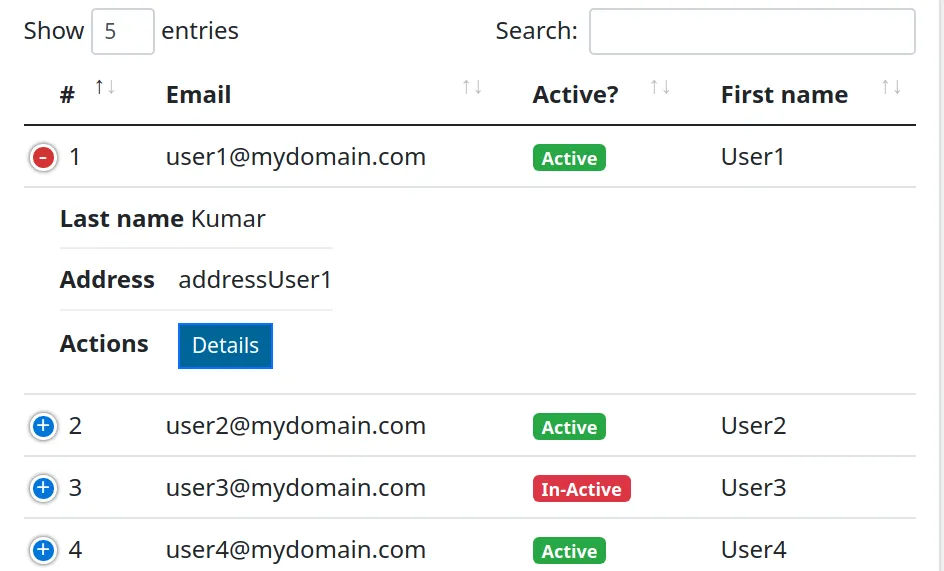Click the Active? column header text
This screenshot has width=944, height=571.
coord(575,95)
